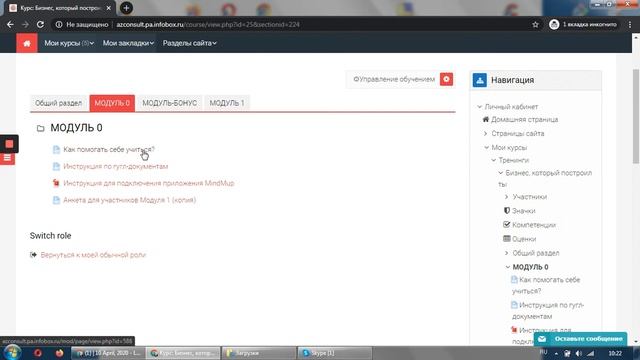Click red file icon beside MindMup instruction
The width and height of the screenshot is (640, 360).
pyautogui.click(x=56, y=183)
